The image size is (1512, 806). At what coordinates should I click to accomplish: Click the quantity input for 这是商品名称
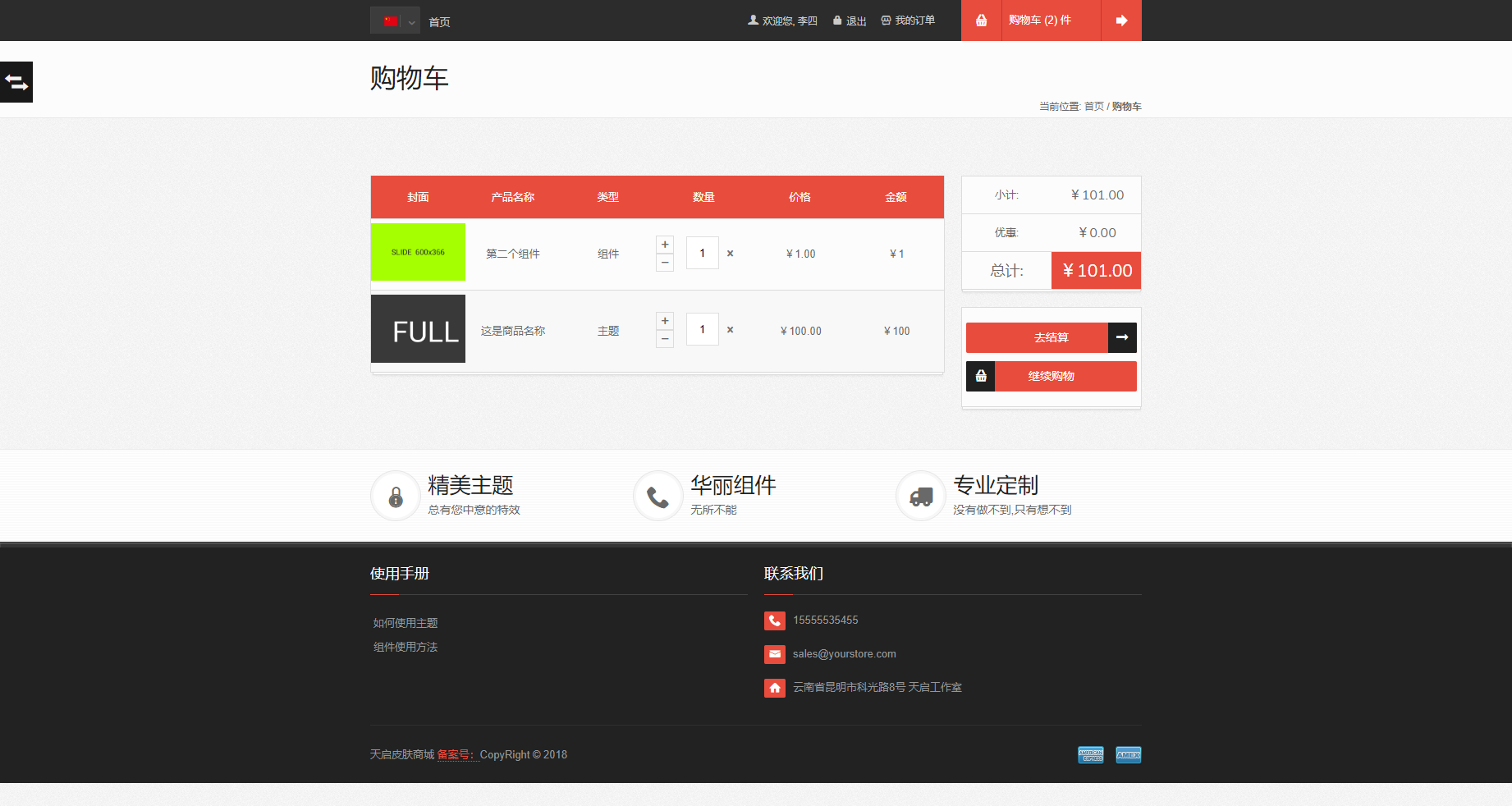click(x=702, y=329)
